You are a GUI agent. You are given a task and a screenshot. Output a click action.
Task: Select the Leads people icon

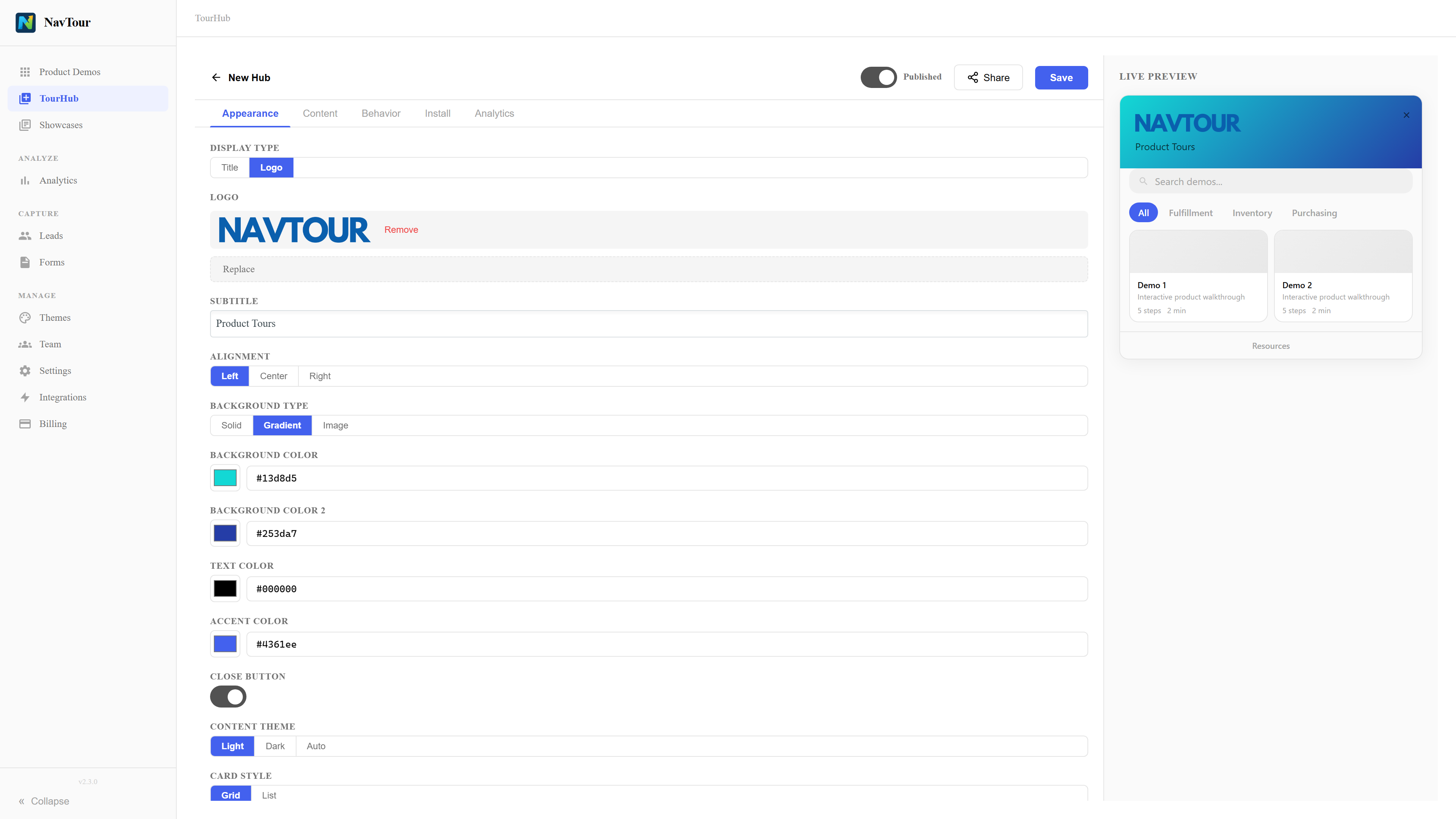click(25, 236)
